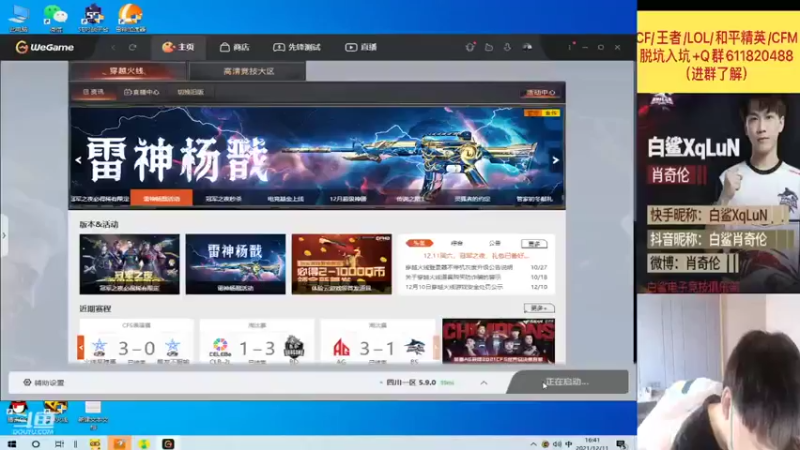Refresh the WeGame page
800x450 pixels.
point(133,47)
